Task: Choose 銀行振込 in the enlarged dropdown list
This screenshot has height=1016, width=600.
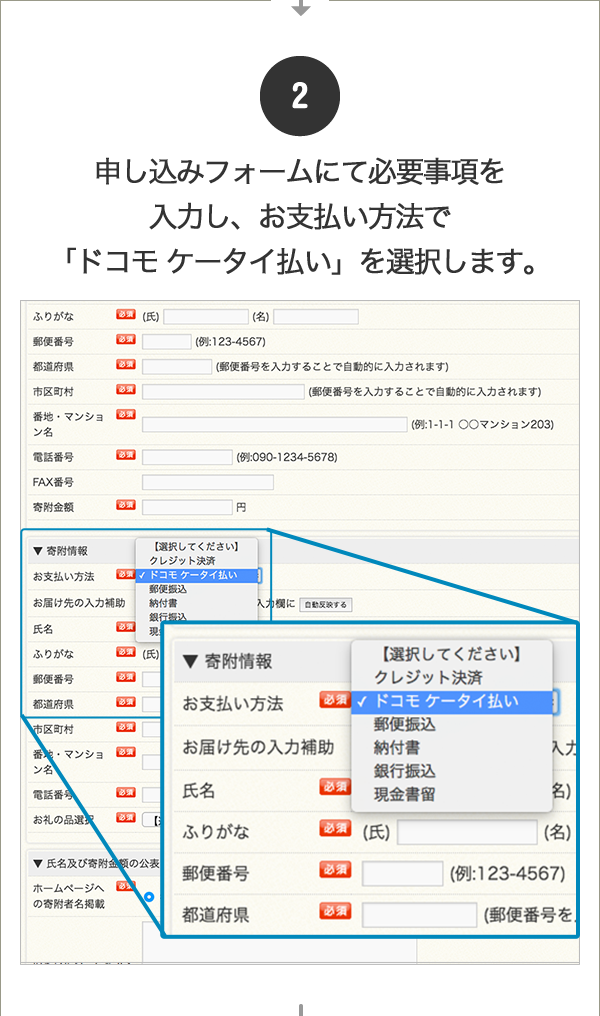Action: pos(404,771)
